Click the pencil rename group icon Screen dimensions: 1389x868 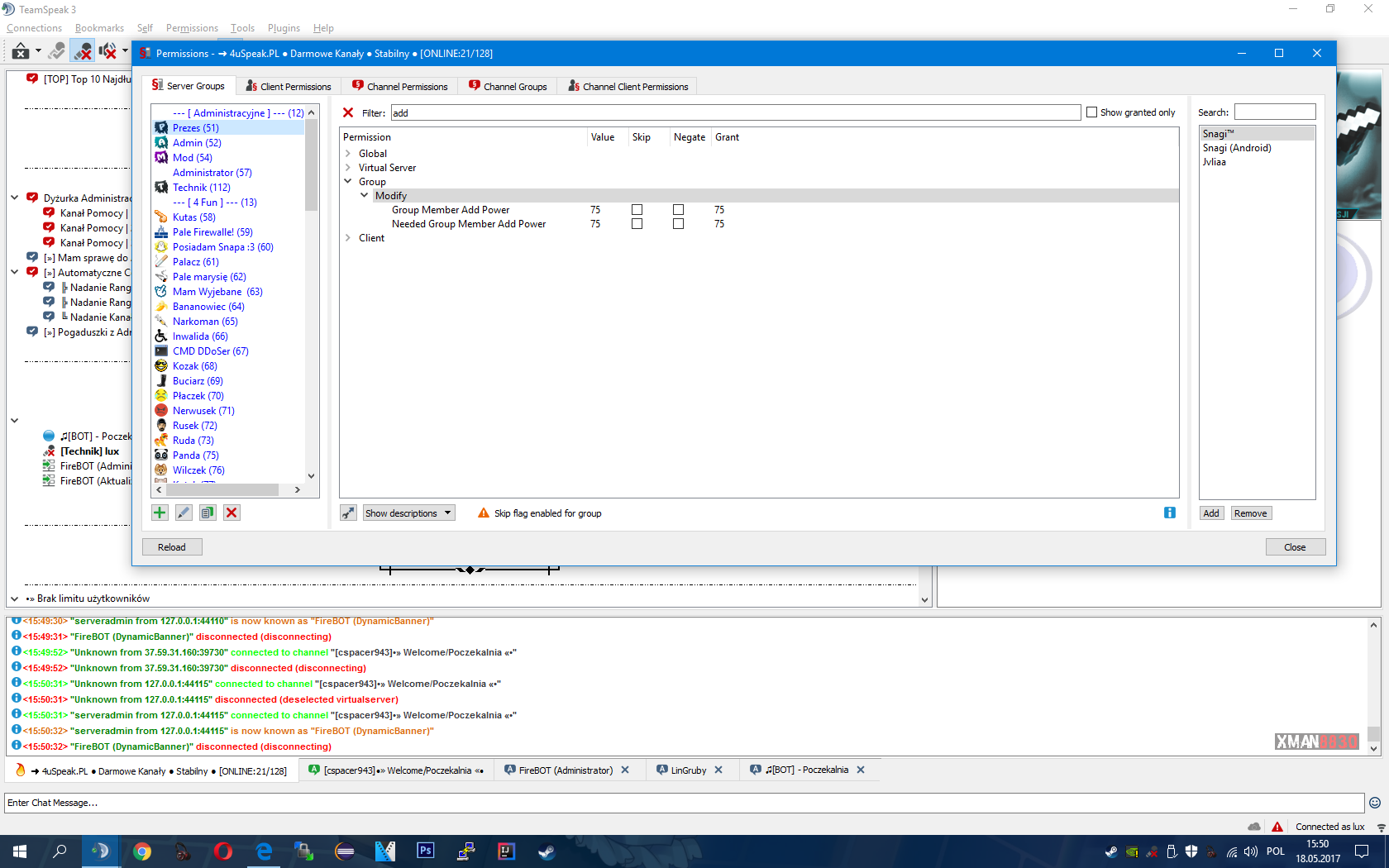coord(184,513)
